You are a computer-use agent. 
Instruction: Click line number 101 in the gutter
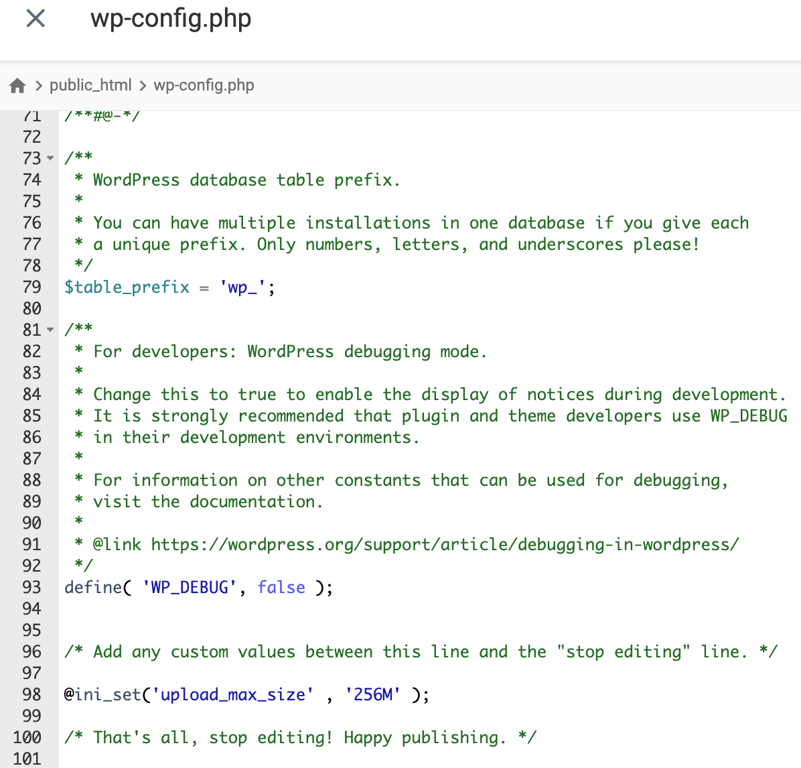click(27, 758)
